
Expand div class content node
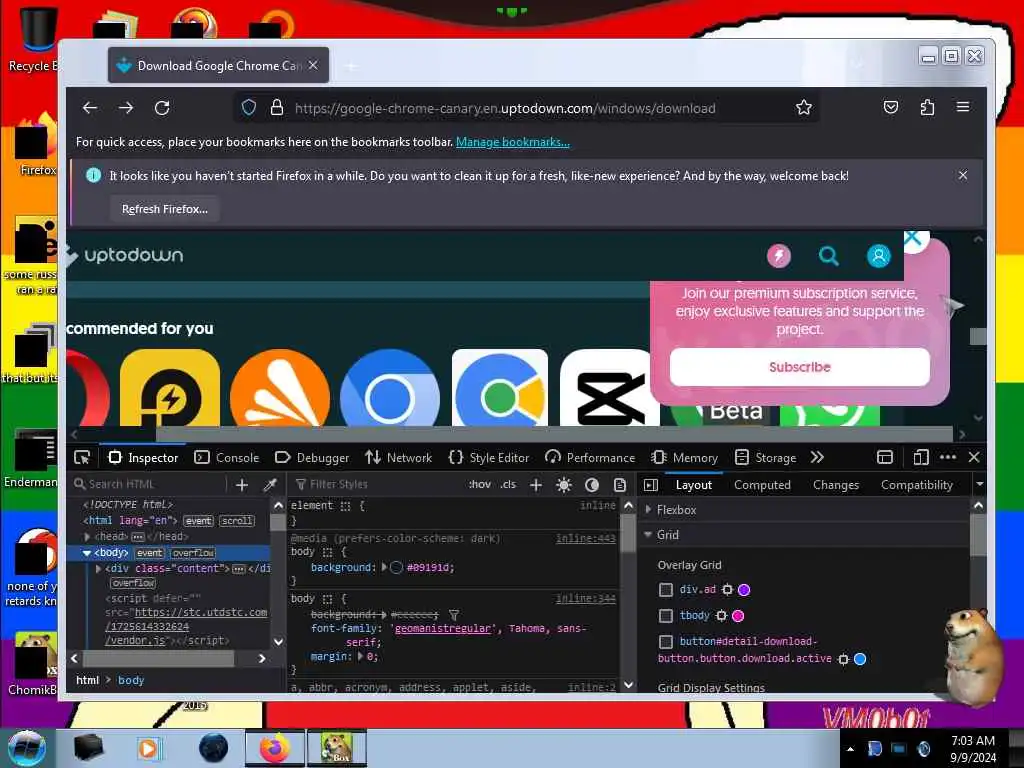pyautogui.click(x=99, y=569)
